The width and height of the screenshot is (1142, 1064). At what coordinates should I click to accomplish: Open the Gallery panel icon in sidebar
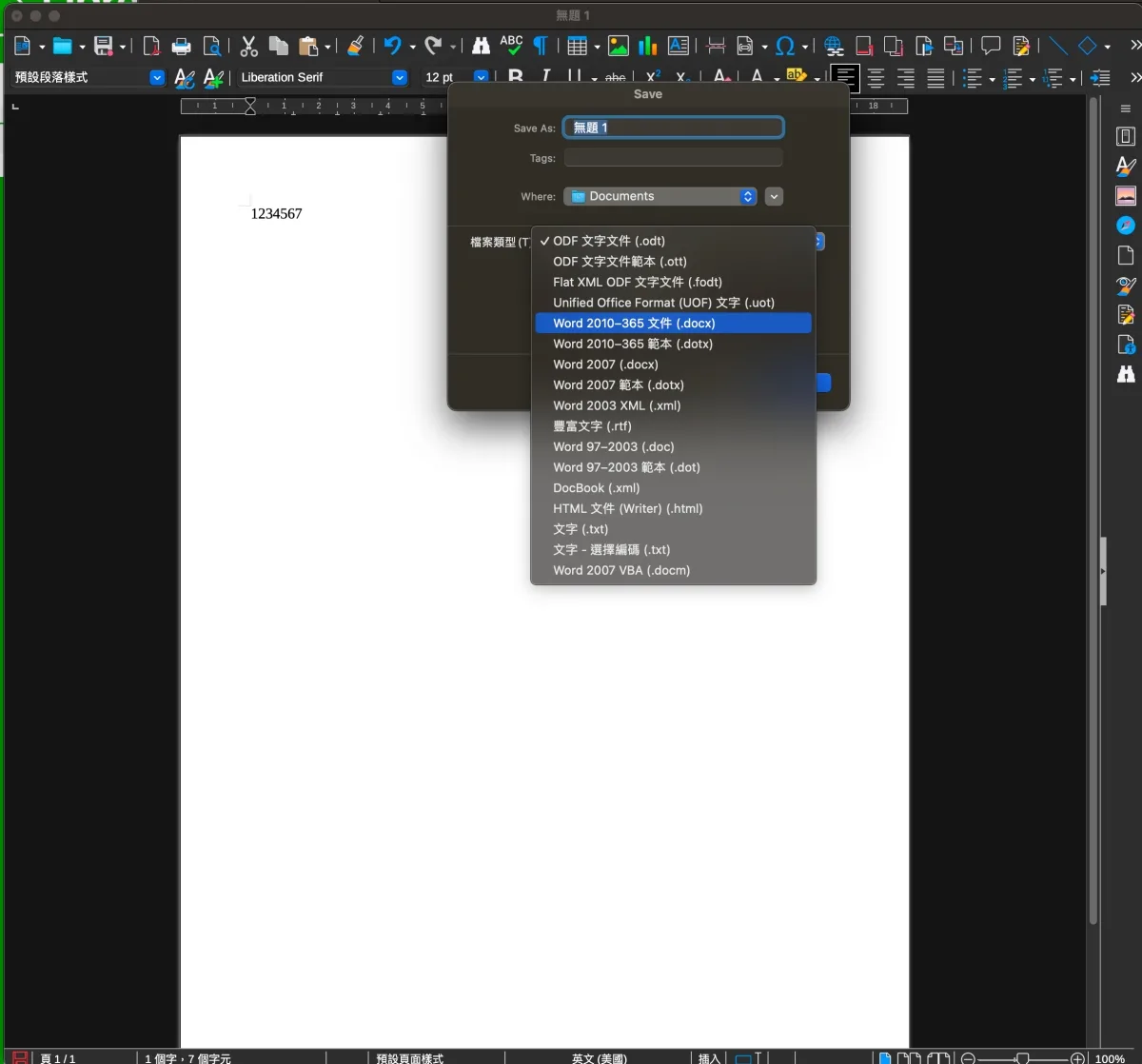(1126, 196)
